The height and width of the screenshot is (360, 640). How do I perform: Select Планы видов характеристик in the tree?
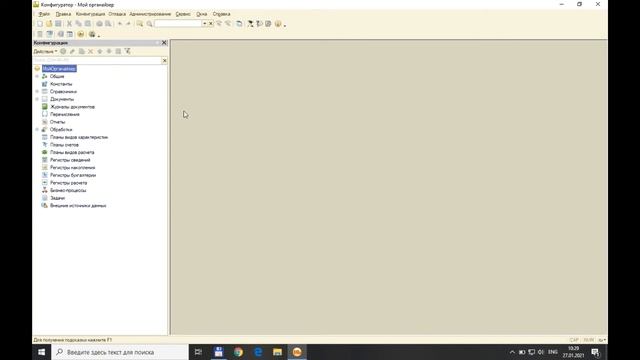(79, 137)
